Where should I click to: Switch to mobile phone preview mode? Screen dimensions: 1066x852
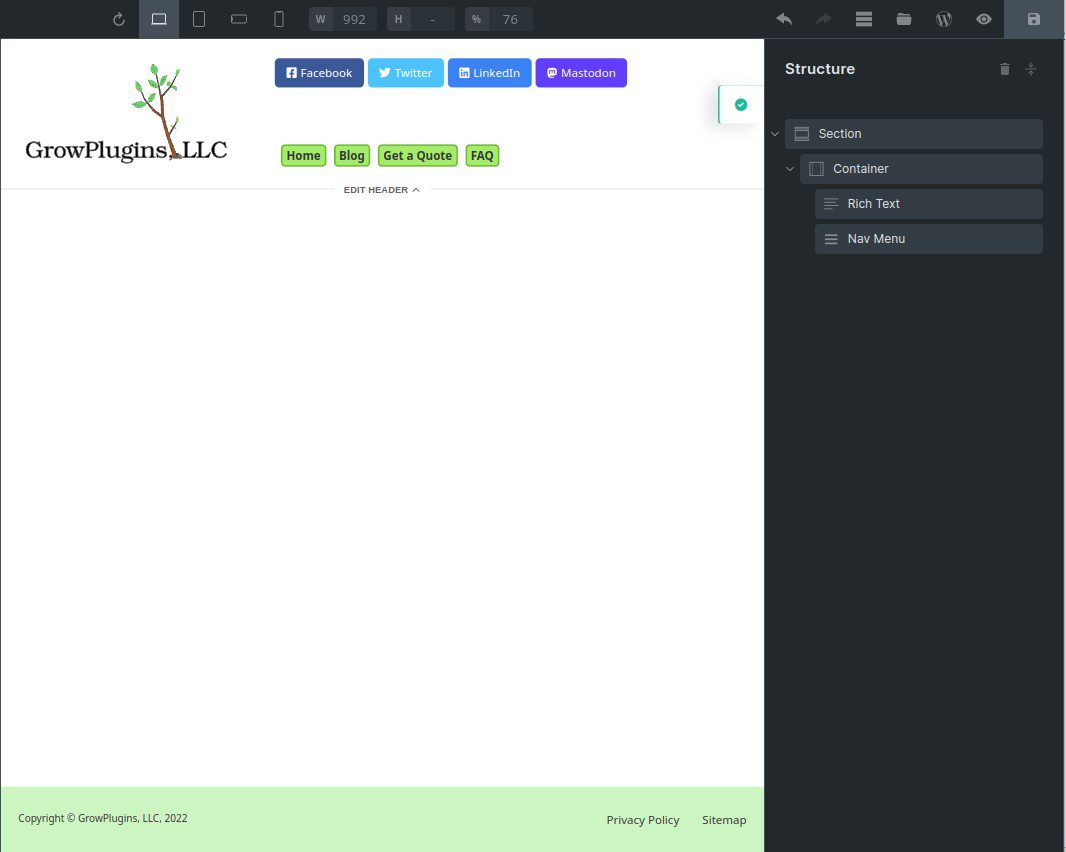pyautogui.click(x=279, y=18)
